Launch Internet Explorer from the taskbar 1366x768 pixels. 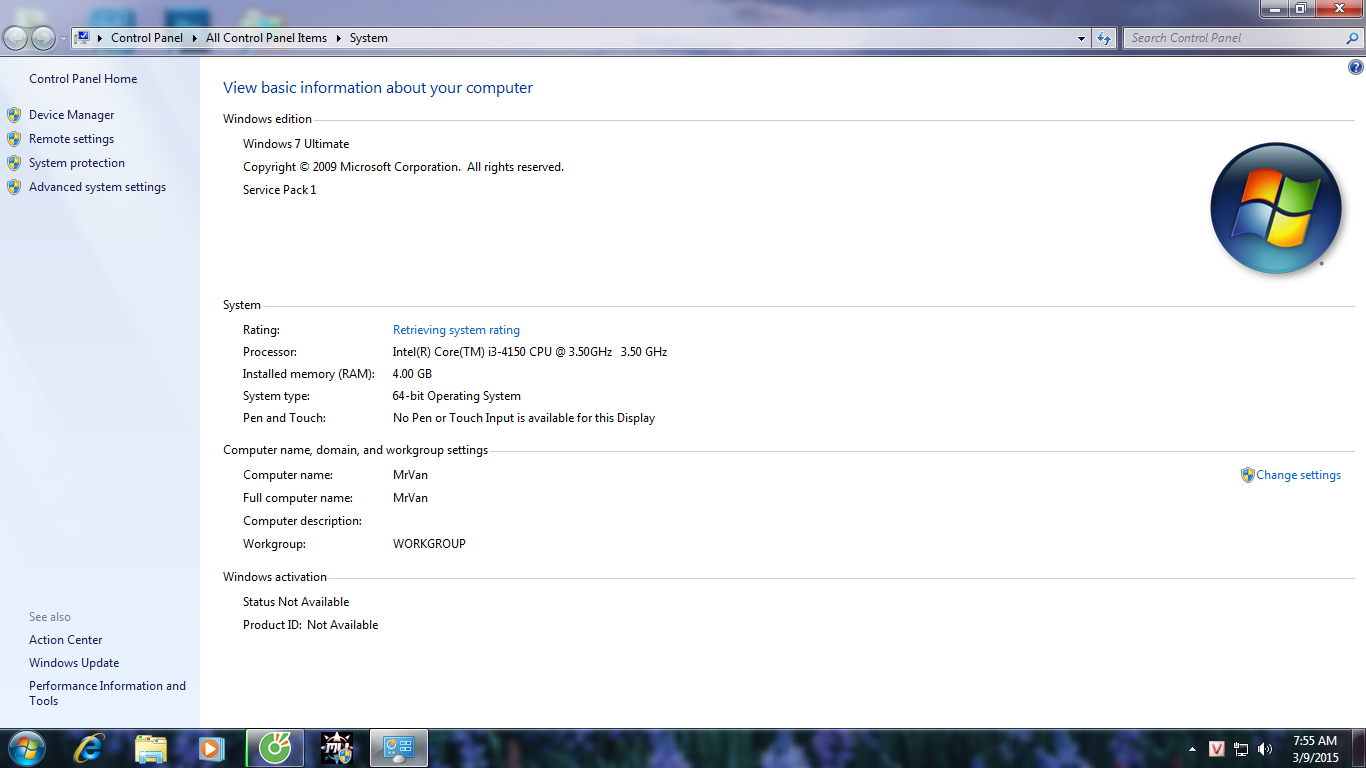(88, 748)
